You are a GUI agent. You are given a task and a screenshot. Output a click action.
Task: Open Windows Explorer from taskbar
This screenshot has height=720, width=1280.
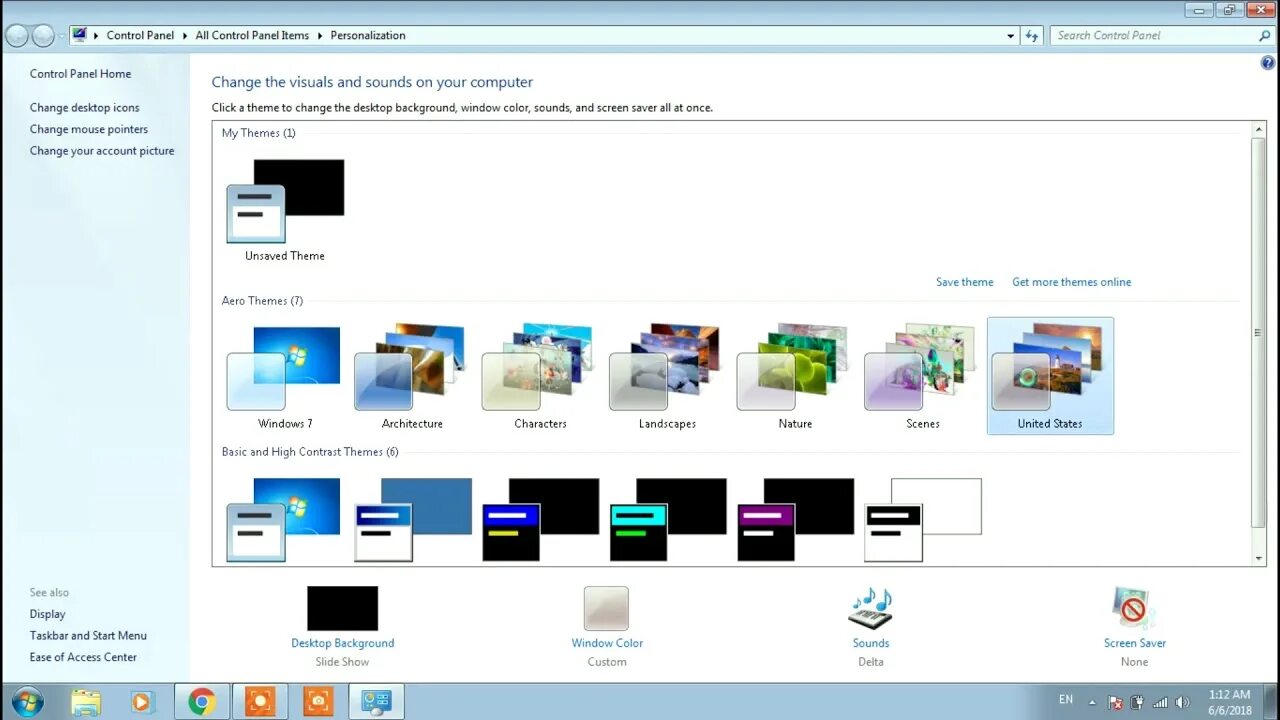point(86,702)
